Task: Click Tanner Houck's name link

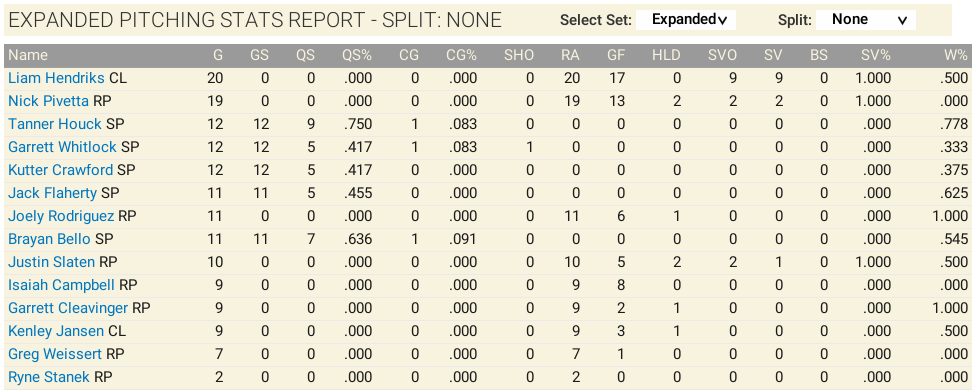Action: click(55, 124)
